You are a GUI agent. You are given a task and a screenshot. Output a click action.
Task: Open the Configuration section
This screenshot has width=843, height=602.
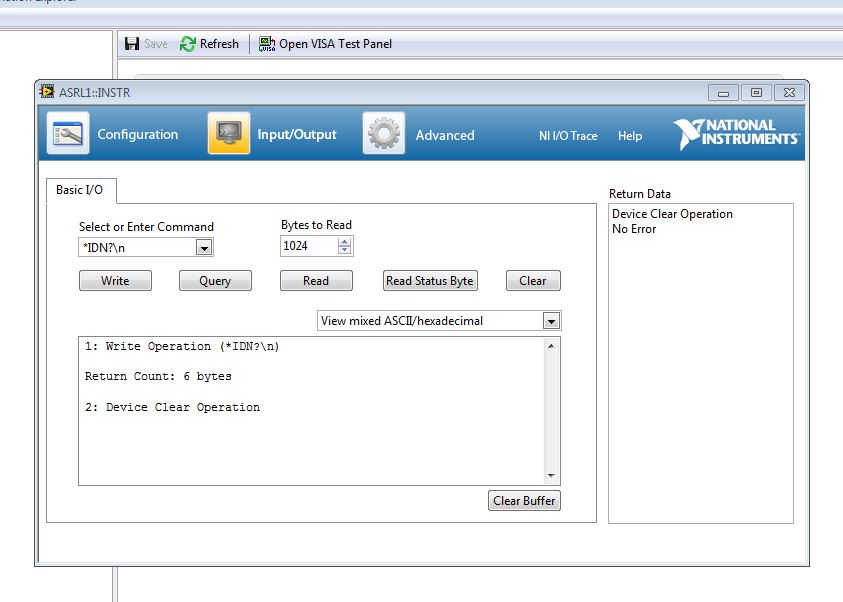pos(138,134)
